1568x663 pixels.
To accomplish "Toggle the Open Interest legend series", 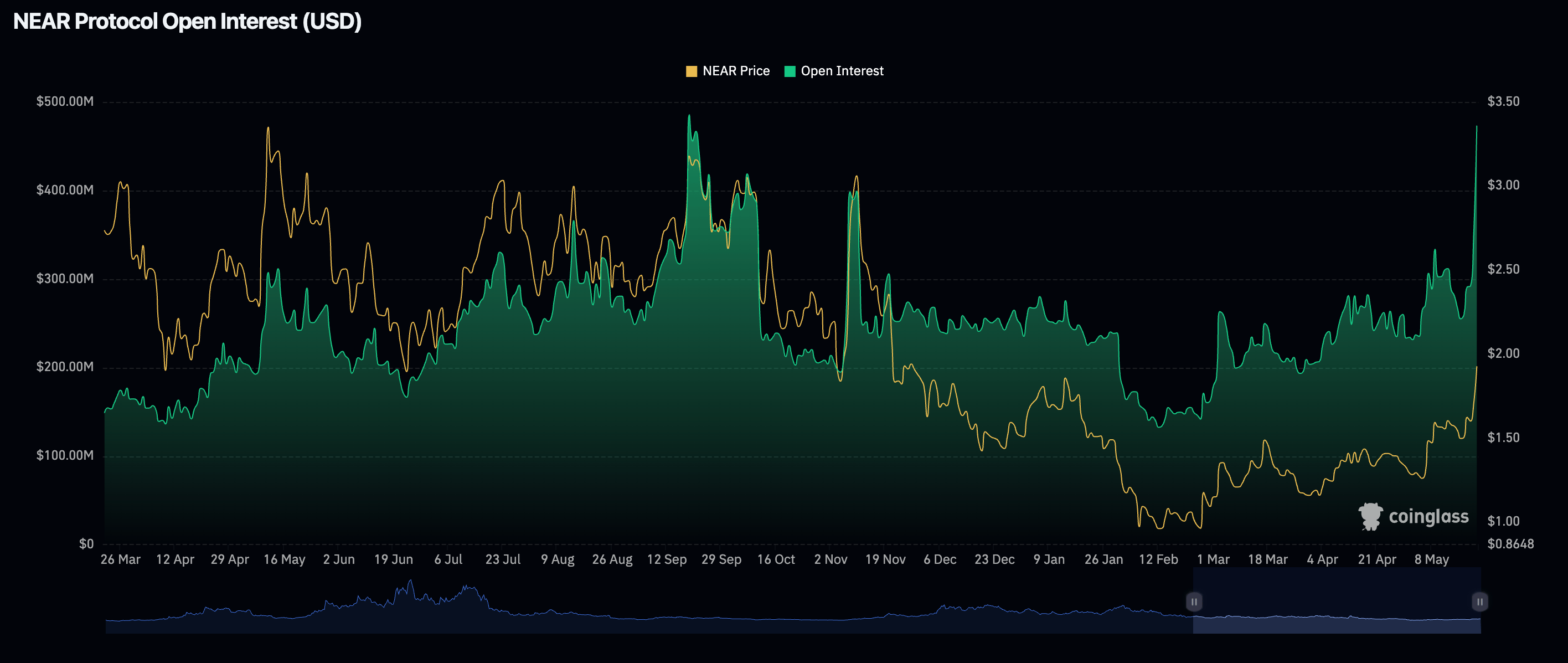I will tap(834, 71).
